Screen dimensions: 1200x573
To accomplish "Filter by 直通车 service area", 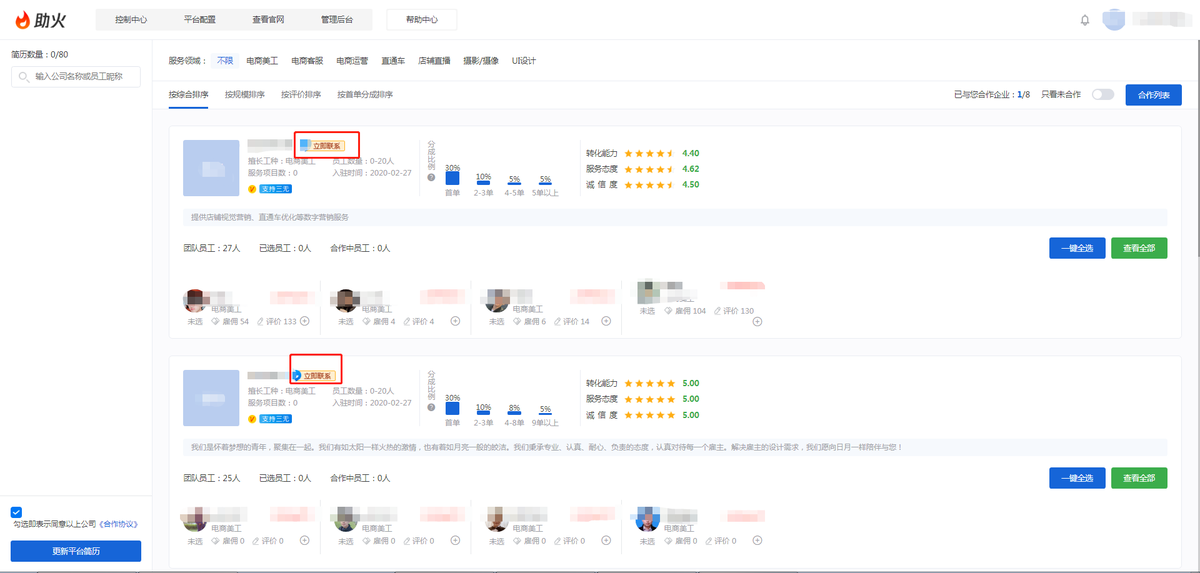I will point(393,61).
